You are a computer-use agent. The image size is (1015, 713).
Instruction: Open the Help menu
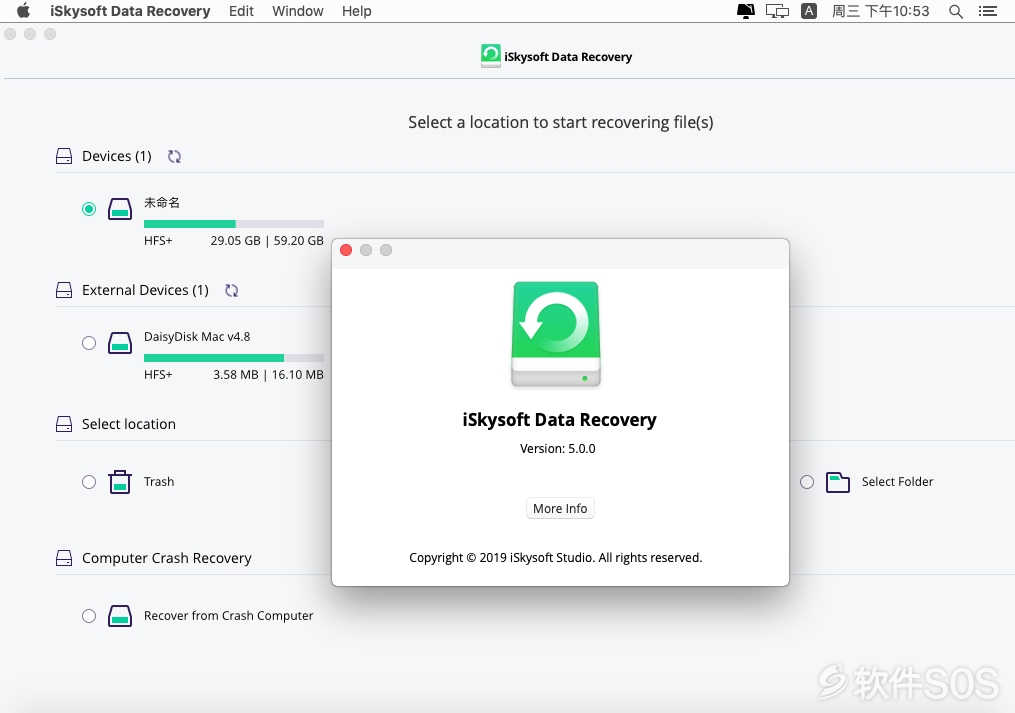(x=357, y=11)
